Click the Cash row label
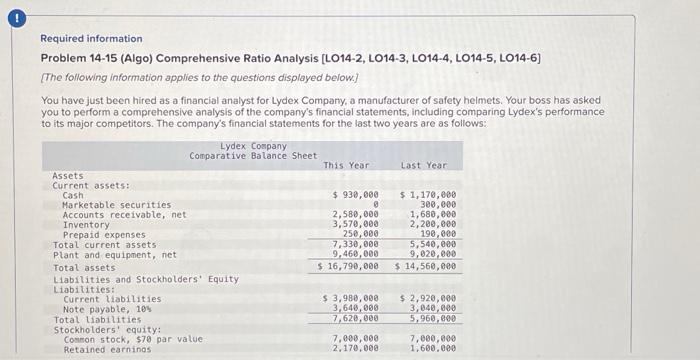This screenshot has height=360, width=700. pos(73,196)
